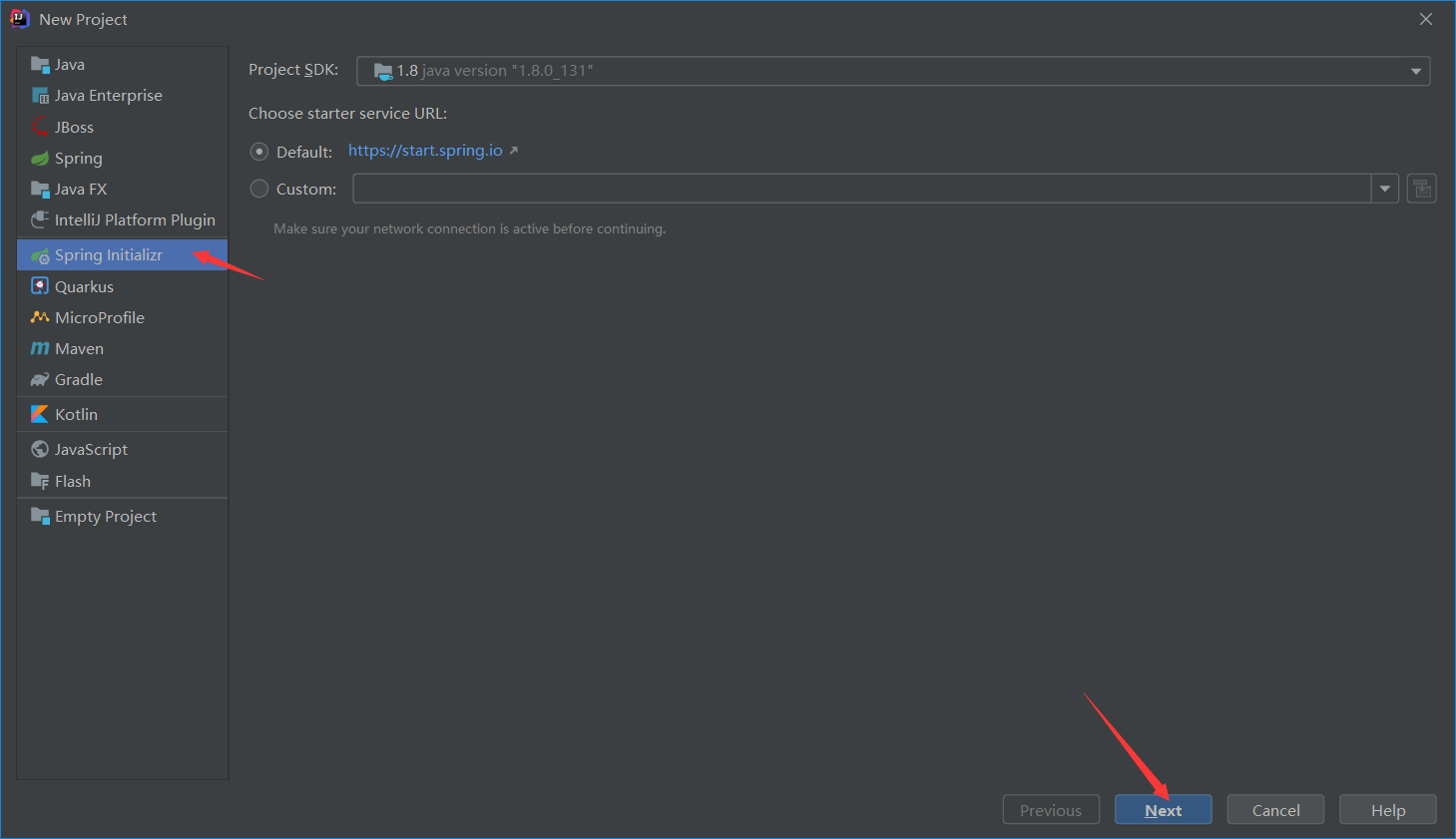Select the Default service URL radio button
This screenshot has width=1456, height=839.
point(259,152)
